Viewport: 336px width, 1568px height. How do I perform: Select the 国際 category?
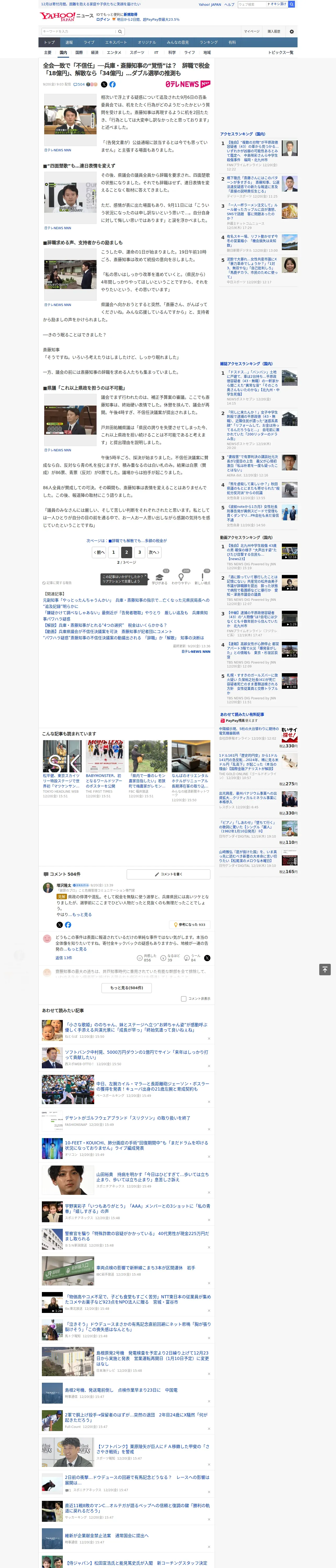point(79,52)
